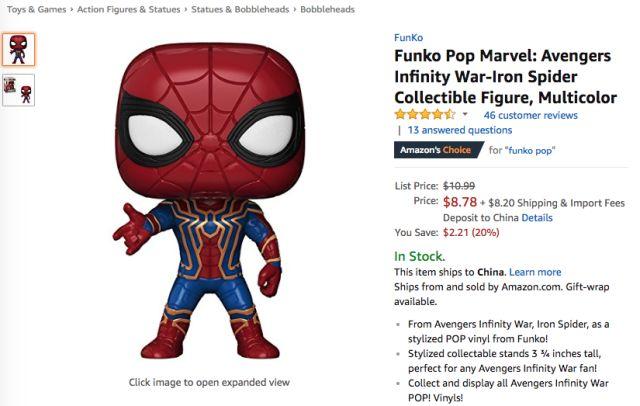Click the star rating icons
Screen dimensions: 640x406
[424, 115]
